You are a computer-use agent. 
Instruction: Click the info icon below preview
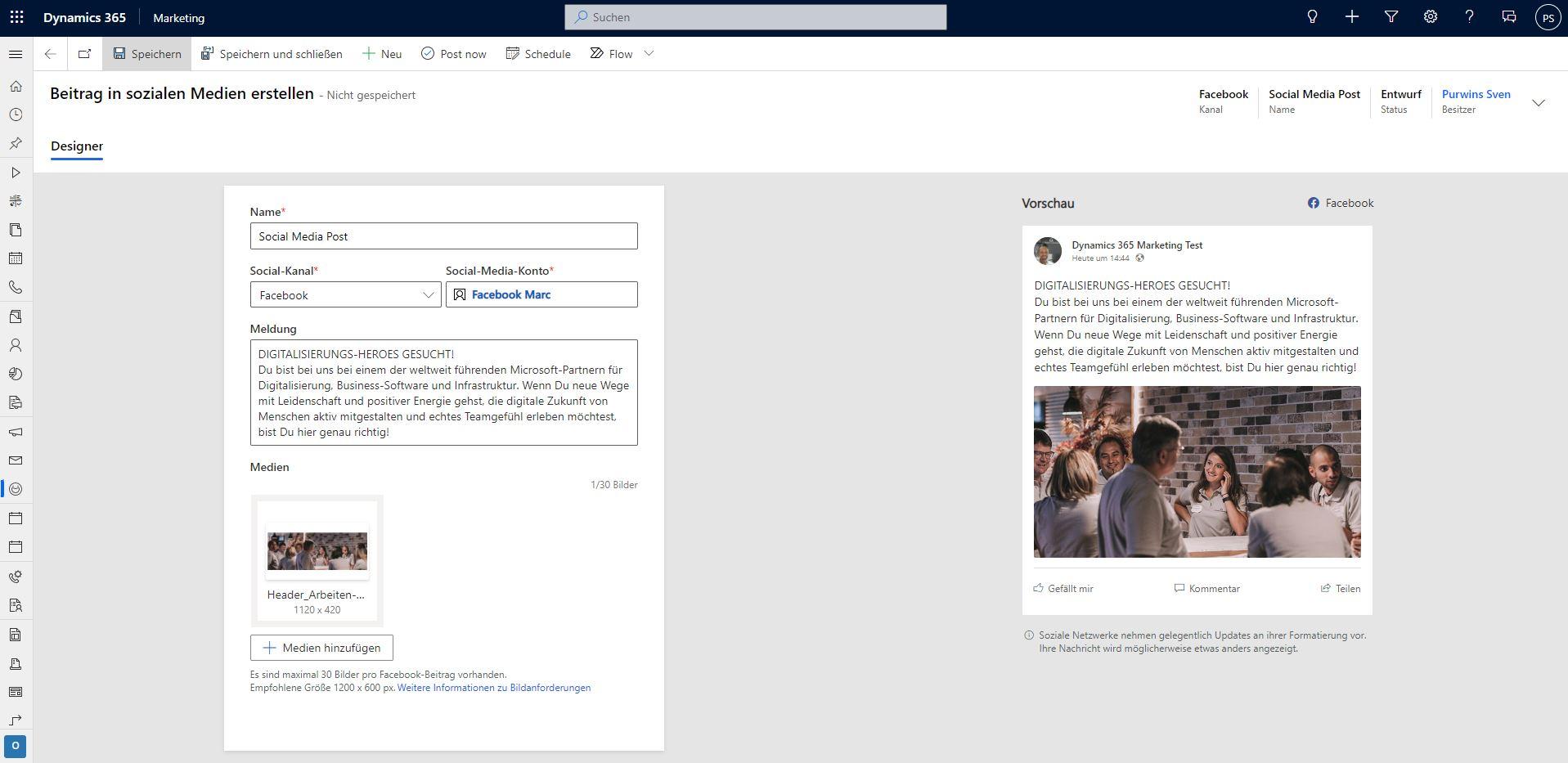click(x=1029, y=635)
